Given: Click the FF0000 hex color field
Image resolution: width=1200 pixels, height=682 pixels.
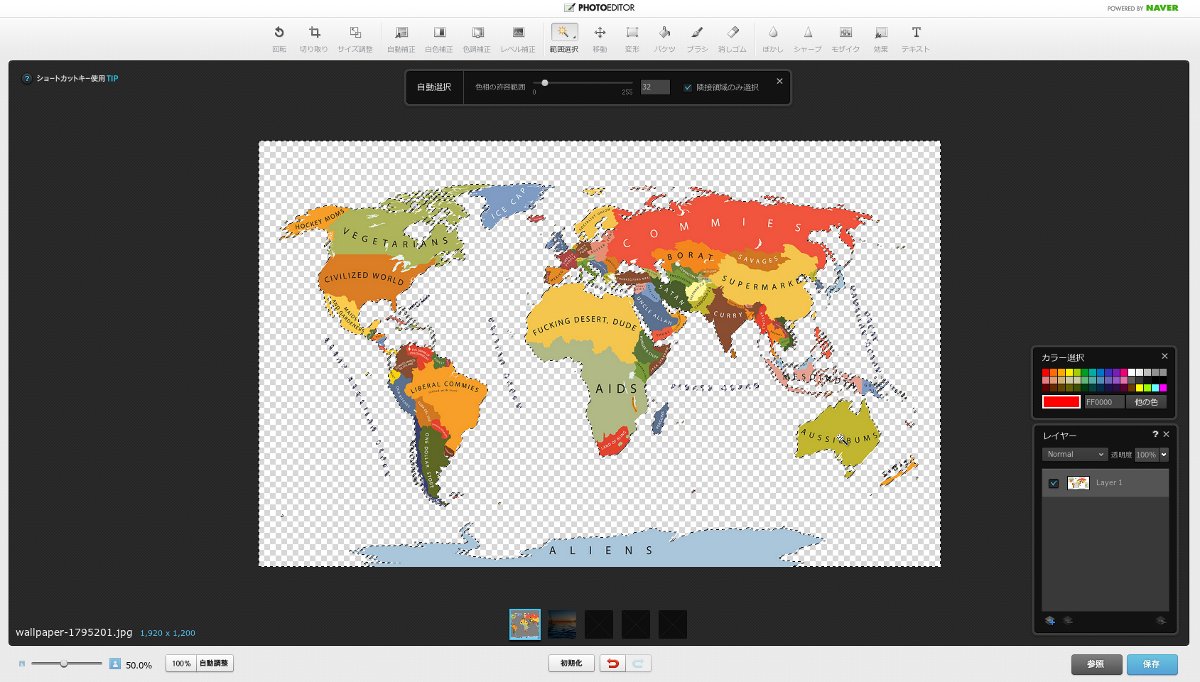Looking at the screenshot, I should point(1104,402).
